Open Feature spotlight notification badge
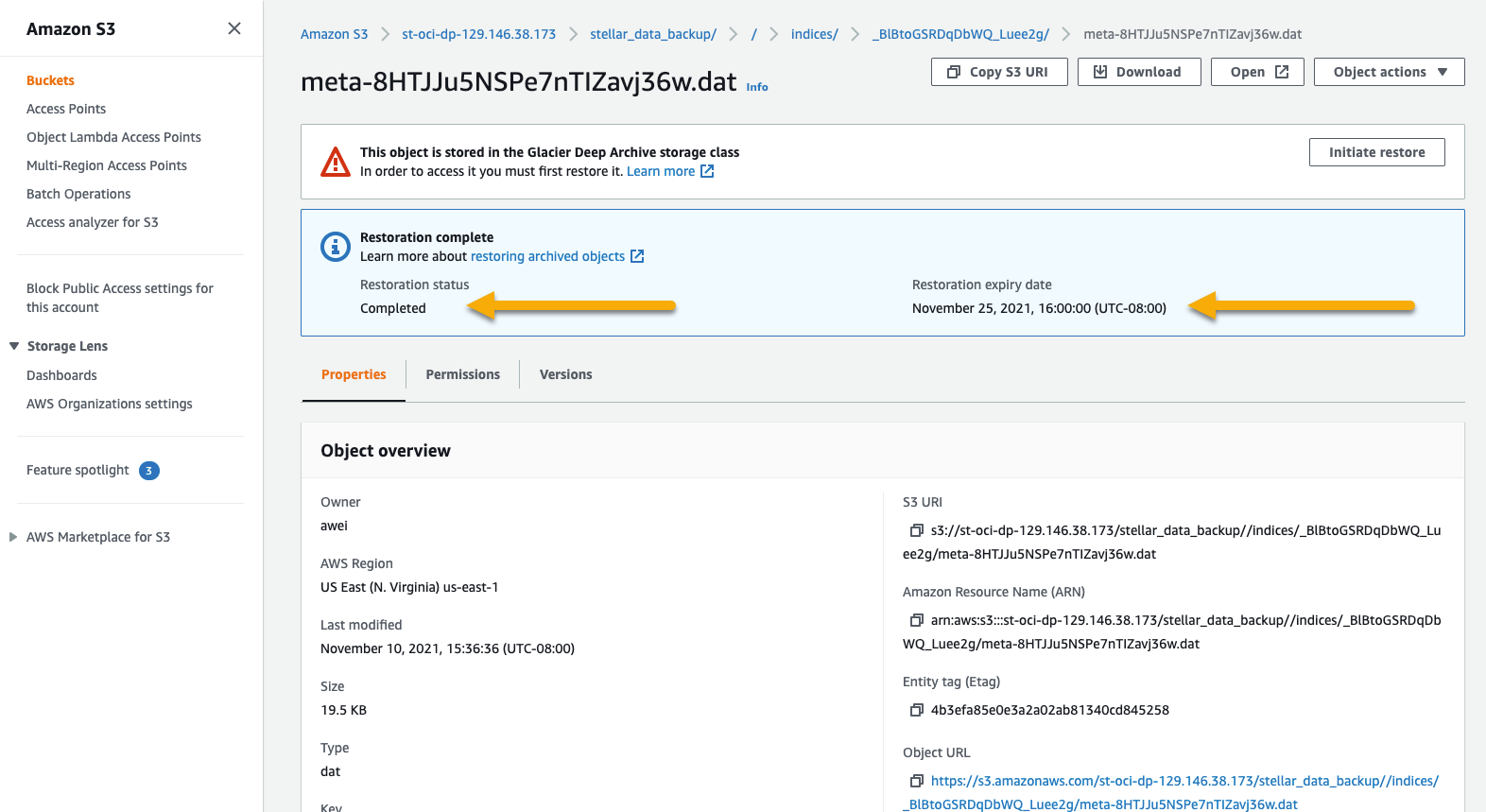Viewport: 1486px width, 812px height. 149,471
